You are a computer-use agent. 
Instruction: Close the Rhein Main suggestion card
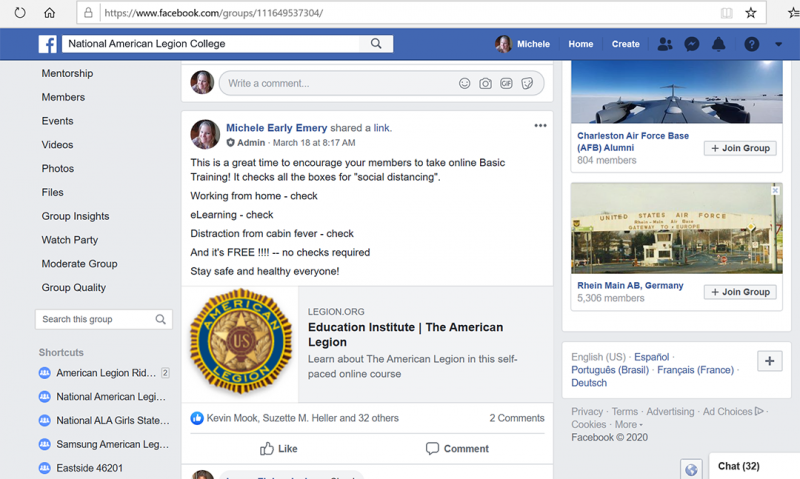[x=775, y=190]
